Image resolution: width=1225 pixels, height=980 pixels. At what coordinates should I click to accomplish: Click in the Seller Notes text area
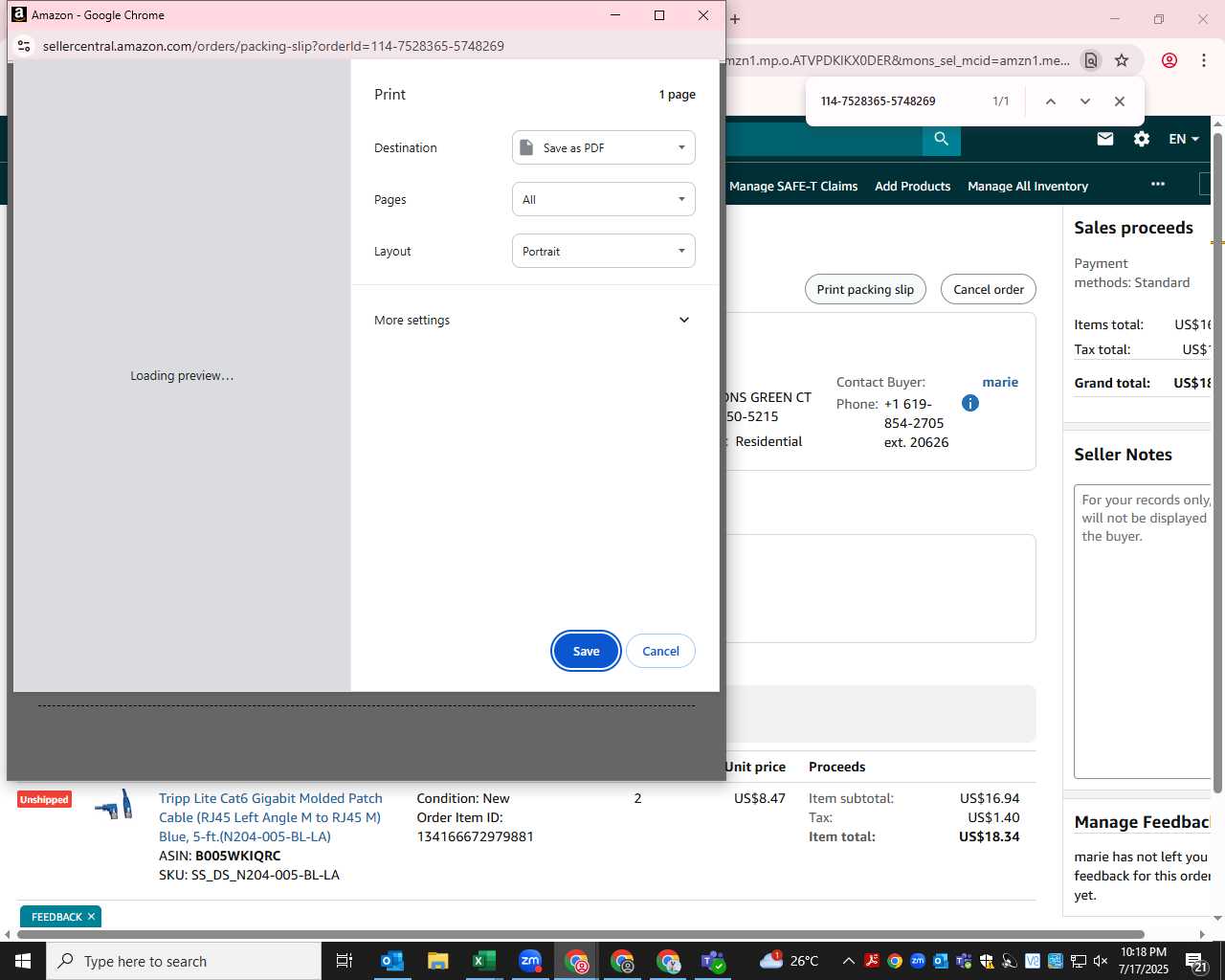click(x=1143, y=632)
